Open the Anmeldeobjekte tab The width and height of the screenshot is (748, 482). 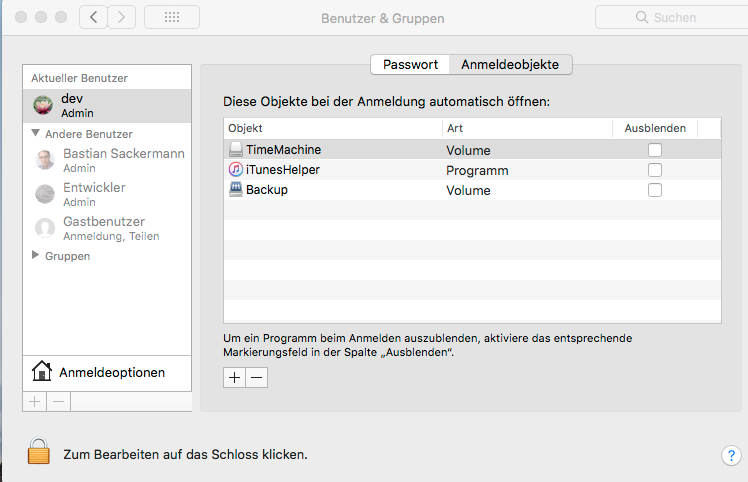pos(511,64)
